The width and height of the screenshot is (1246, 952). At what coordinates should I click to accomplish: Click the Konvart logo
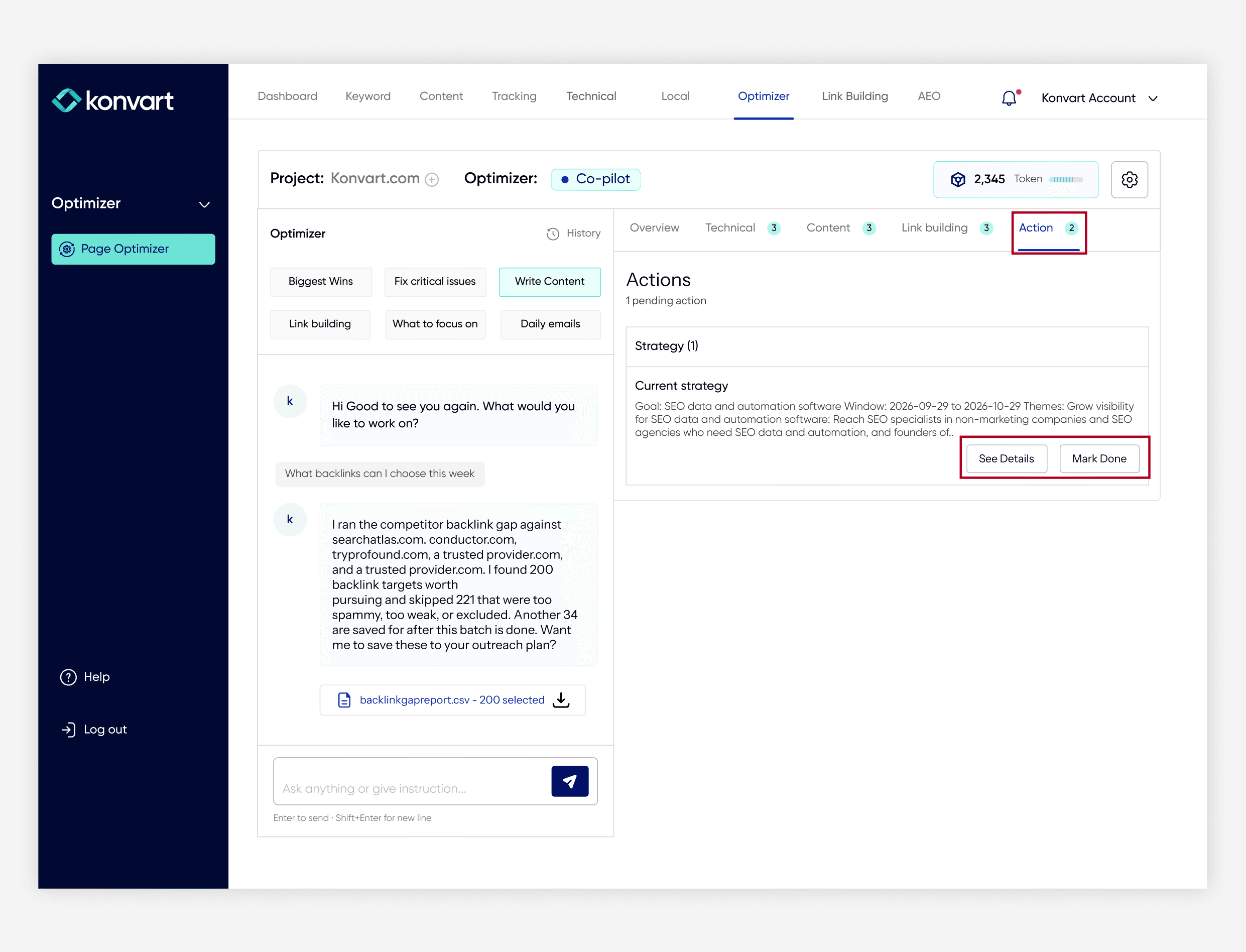[x=112, y=100]
